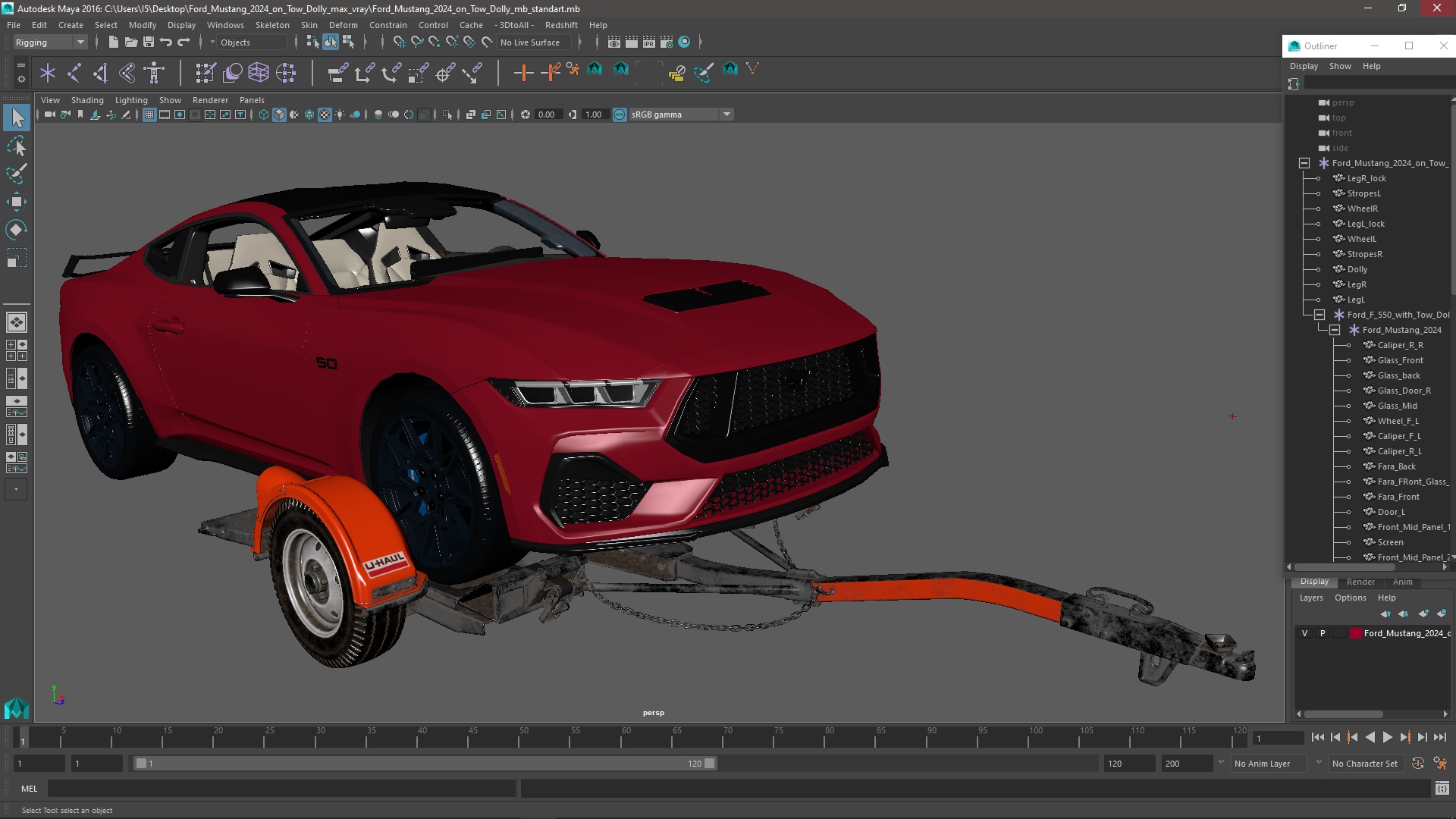The height and width of the screenshot is (819, 1456).
Task: Toggle layer visibility V box
Action: [x=1304, y=633]
